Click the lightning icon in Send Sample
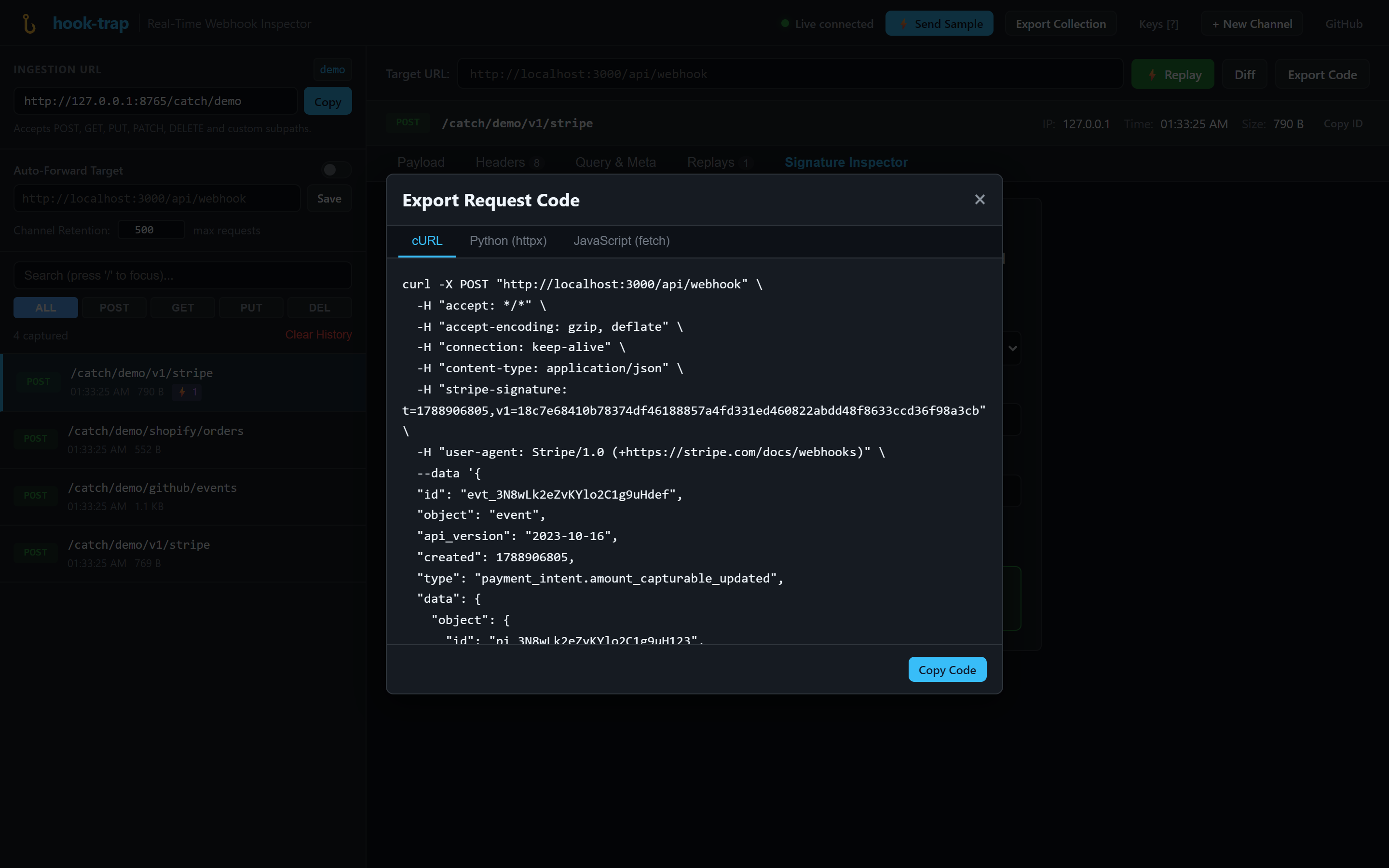 pos(903,24)
